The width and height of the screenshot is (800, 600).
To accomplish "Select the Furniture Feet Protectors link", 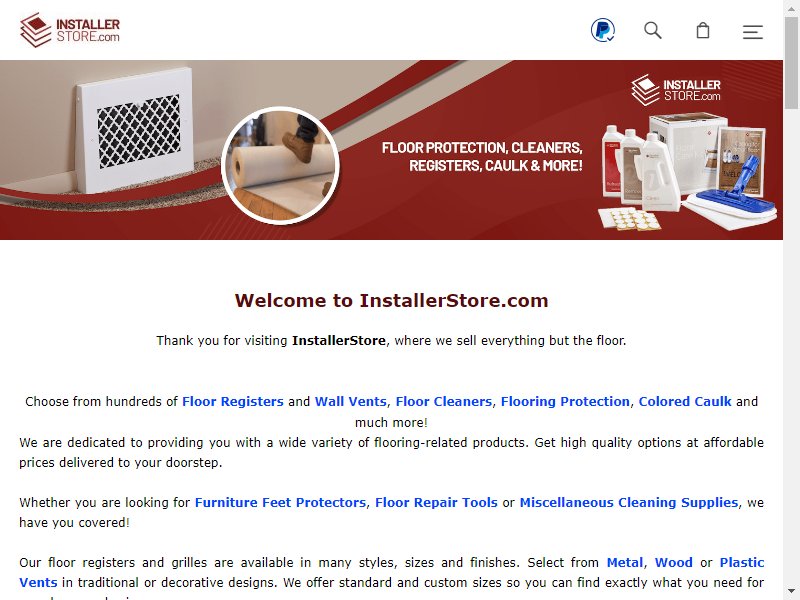I will pos(281,503).
